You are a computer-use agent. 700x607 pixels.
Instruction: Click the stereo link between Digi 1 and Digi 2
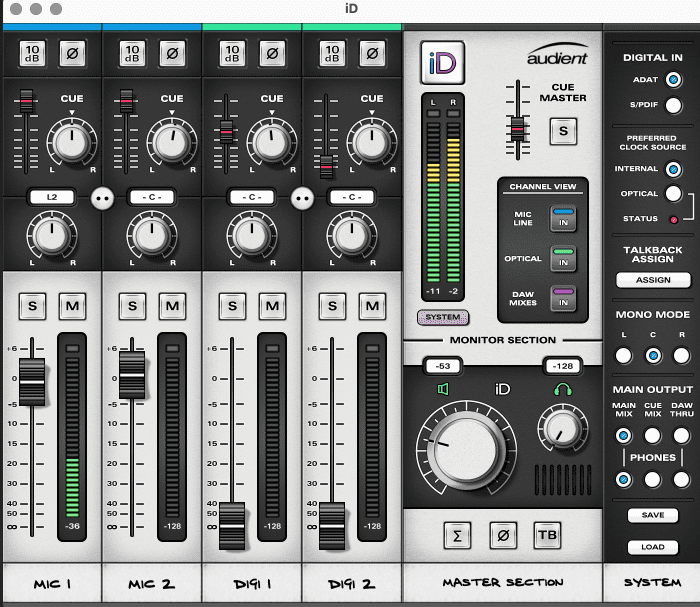(x=303, y=199)
